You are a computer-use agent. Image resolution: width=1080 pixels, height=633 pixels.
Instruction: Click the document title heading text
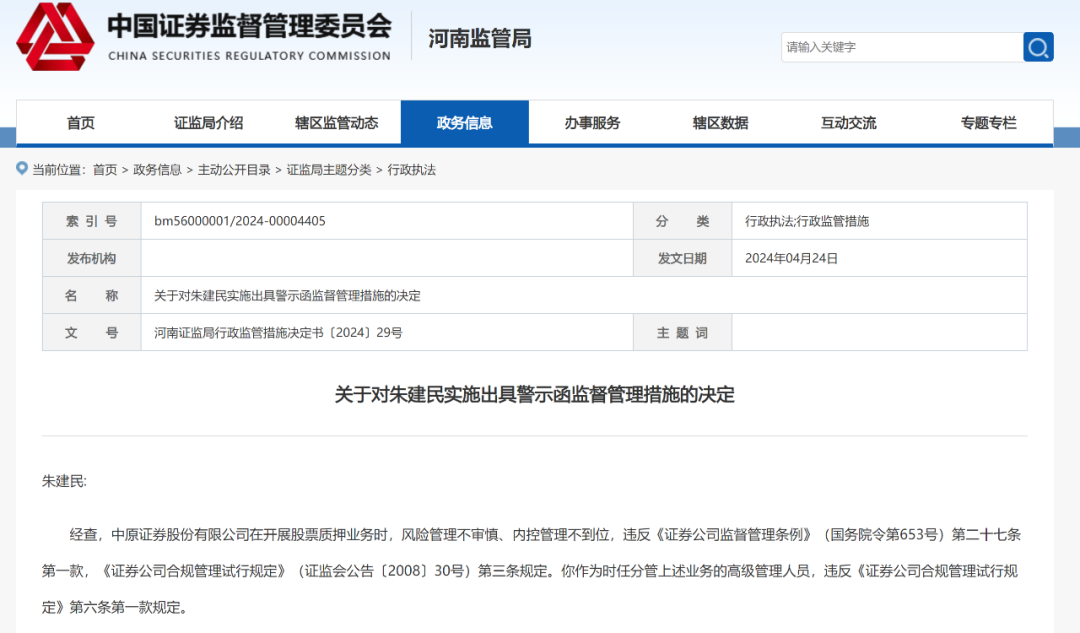coord(534,395)
